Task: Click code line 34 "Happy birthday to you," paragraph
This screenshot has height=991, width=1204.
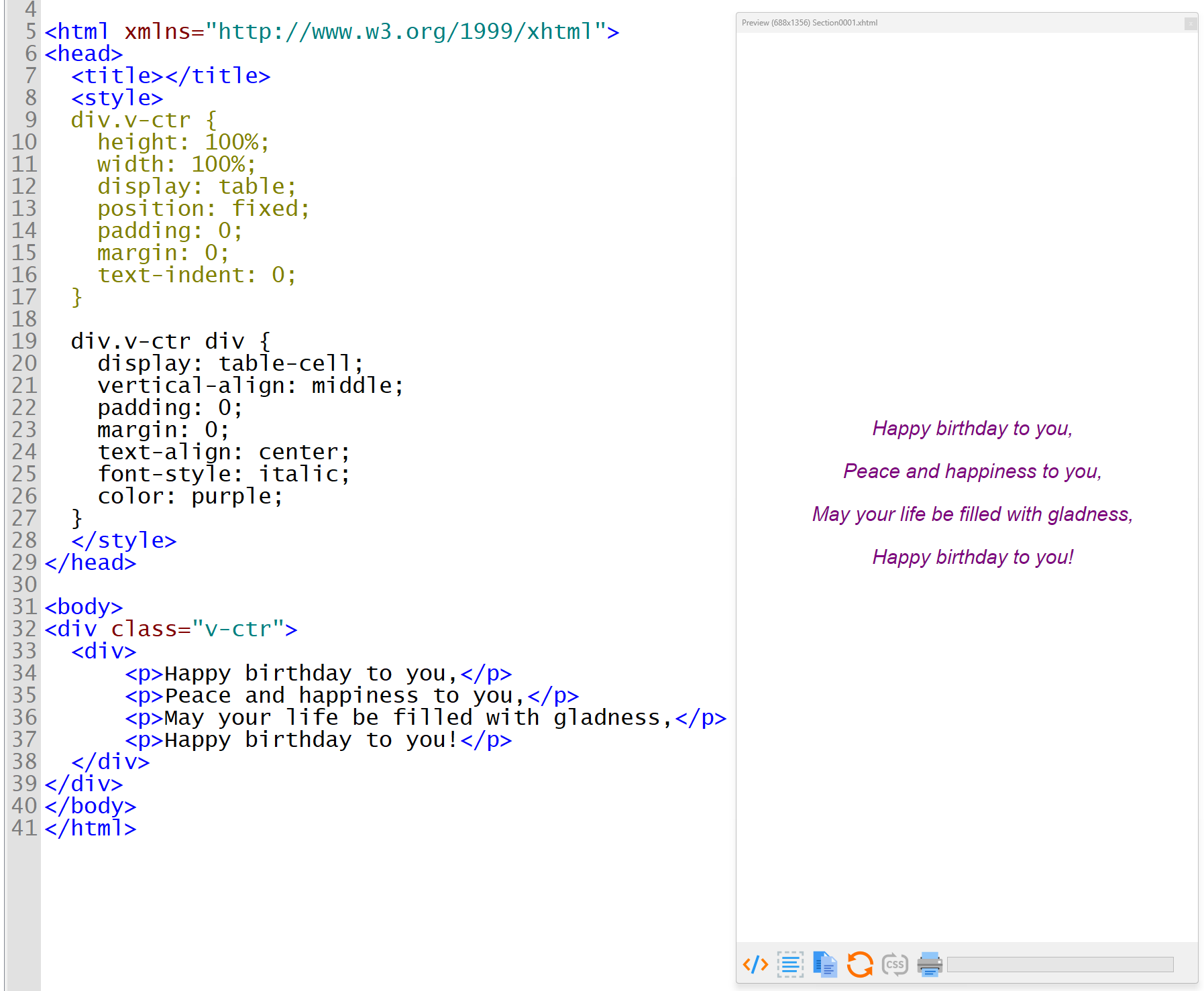Action: click(319, 673)
